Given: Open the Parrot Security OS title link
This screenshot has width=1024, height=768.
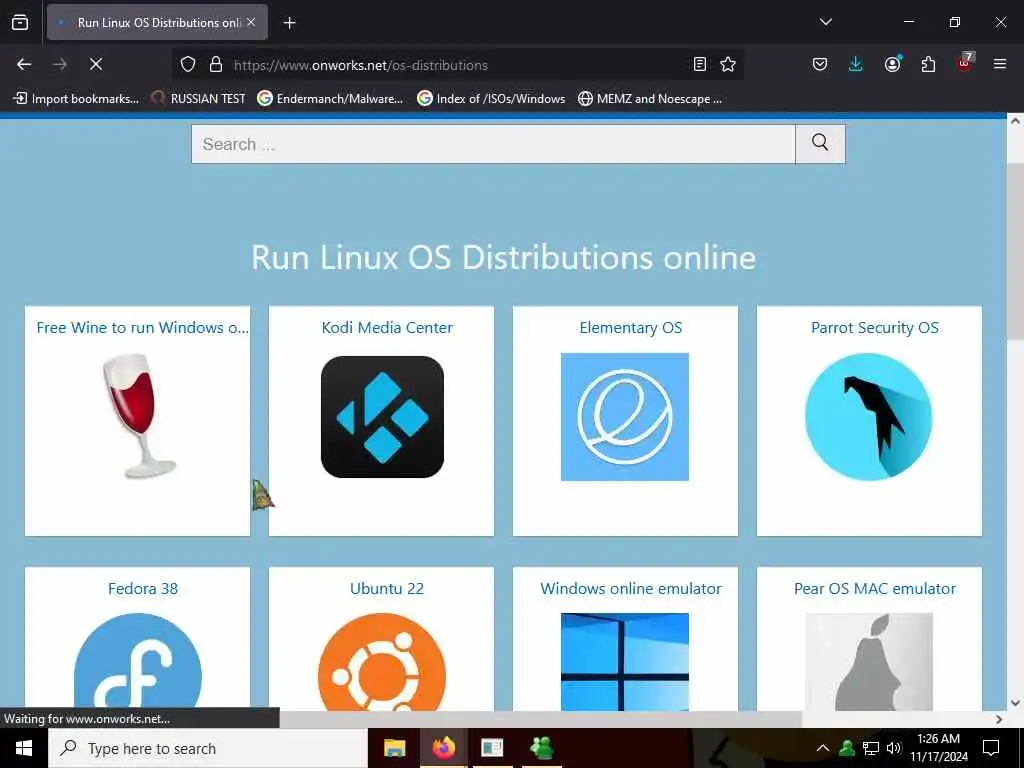Looking at the screenshot, I should 874,328.
